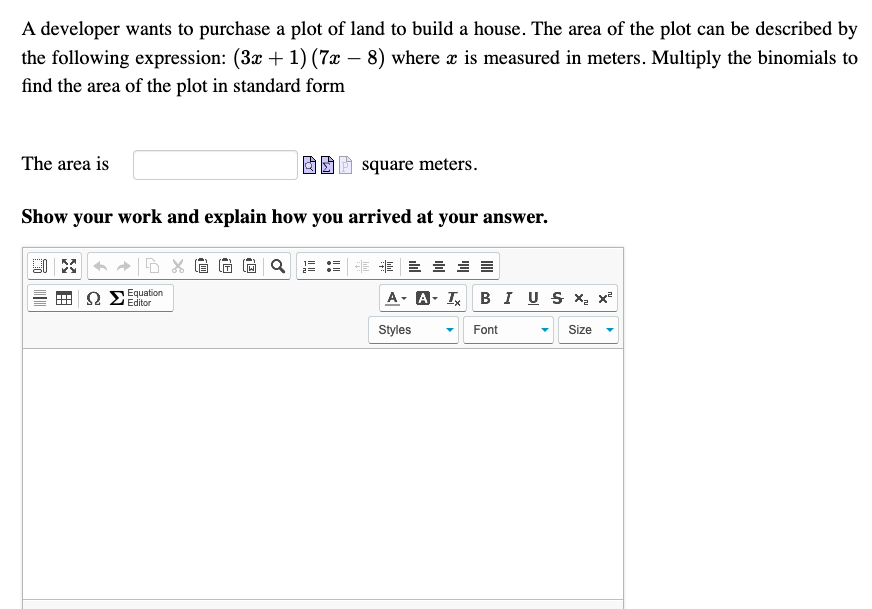Justify the text

[487, 266]
